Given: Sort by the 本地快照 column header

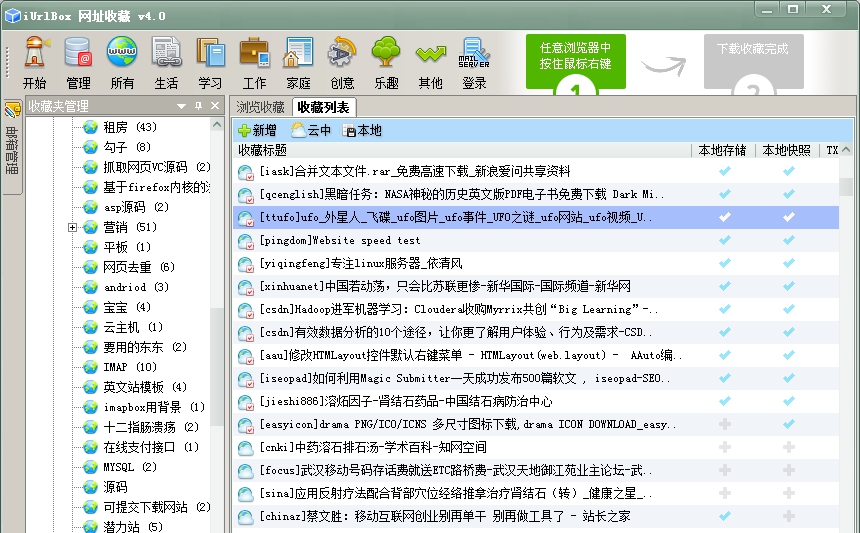Looking at the screenshot, I should pos(787,150).
